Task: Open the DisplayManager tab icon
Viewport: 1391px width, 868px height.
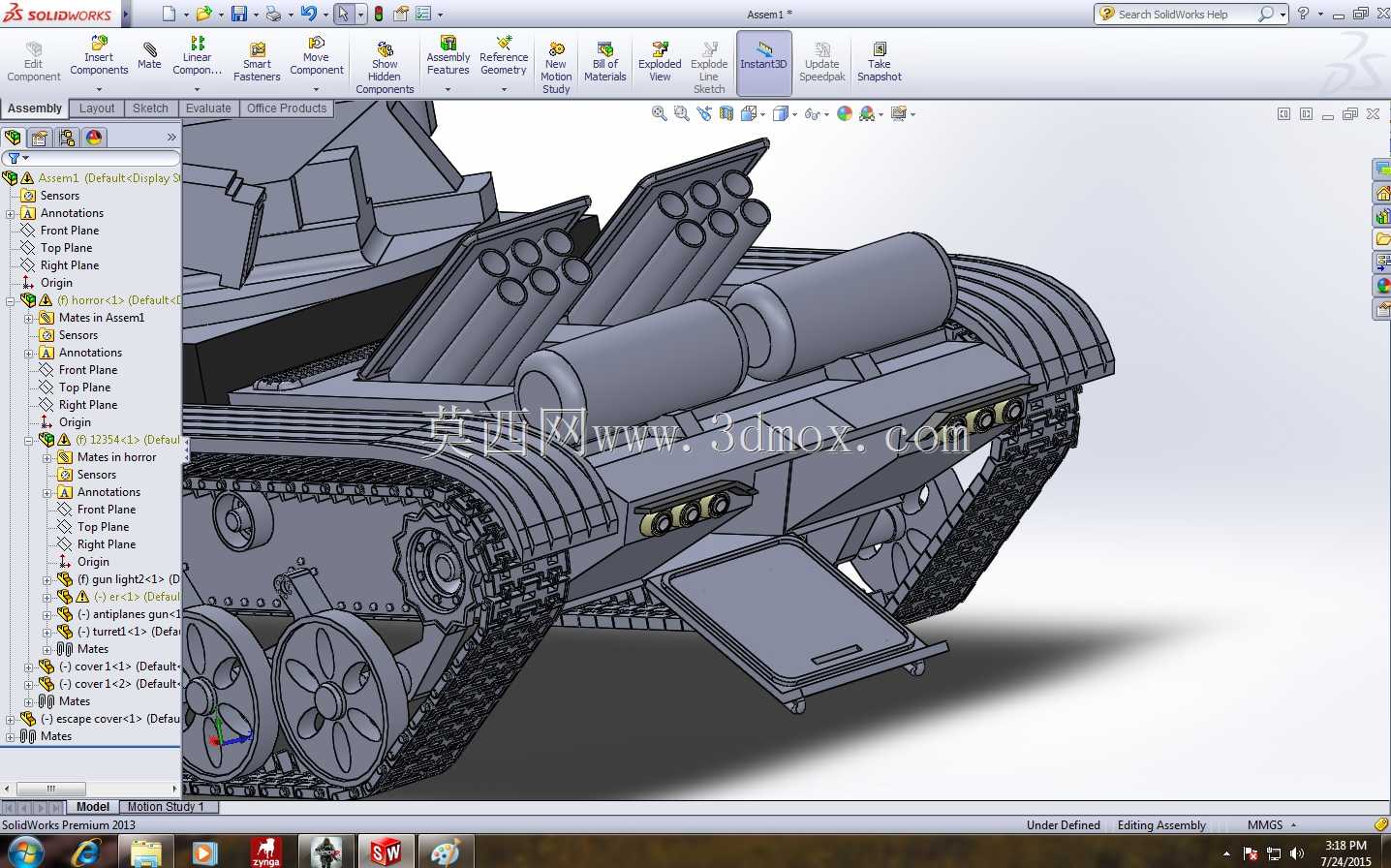Action: pos(94,138)
